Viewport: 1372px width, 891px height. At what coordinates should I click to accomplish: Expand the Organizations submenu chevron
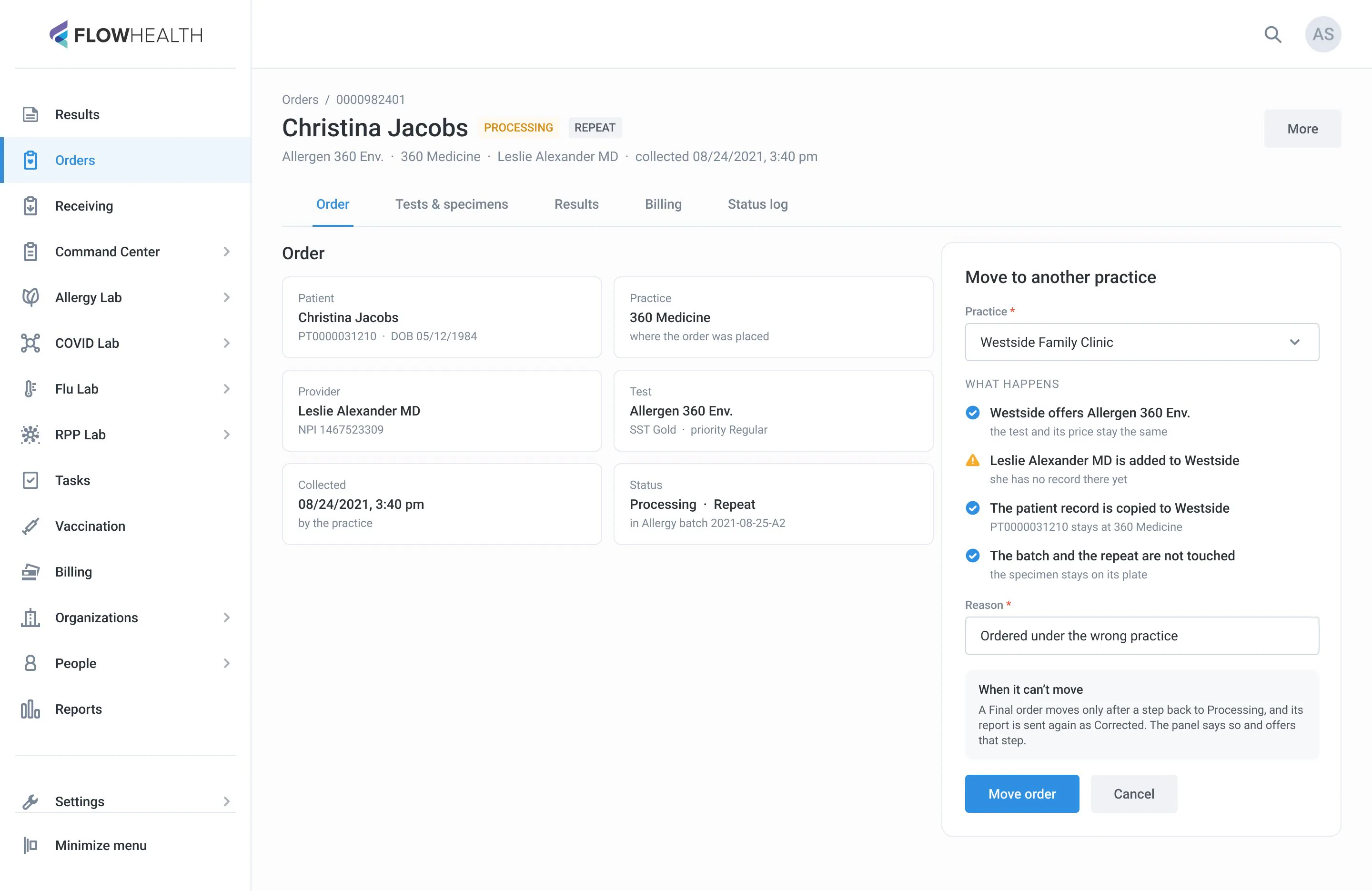click(x=227, y=618)
